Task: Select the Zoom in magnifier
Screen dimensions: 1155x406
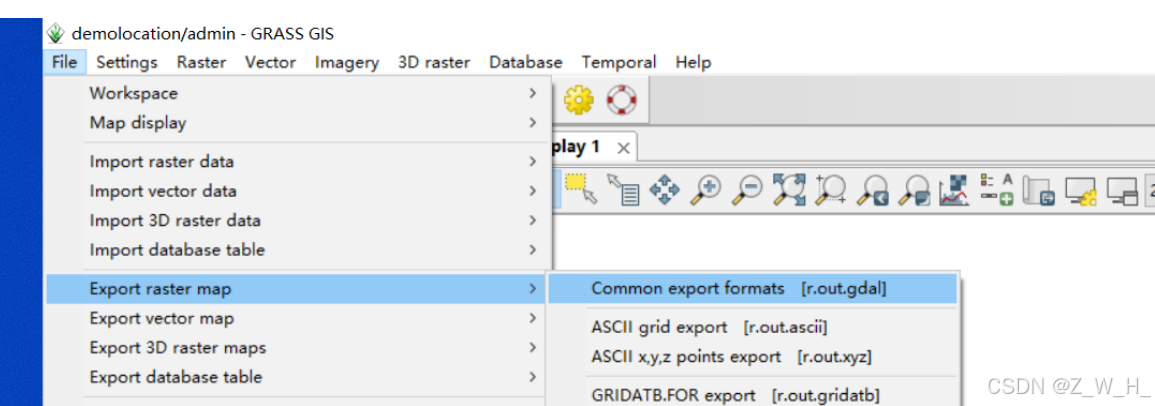Action: [x=705, y=189]
